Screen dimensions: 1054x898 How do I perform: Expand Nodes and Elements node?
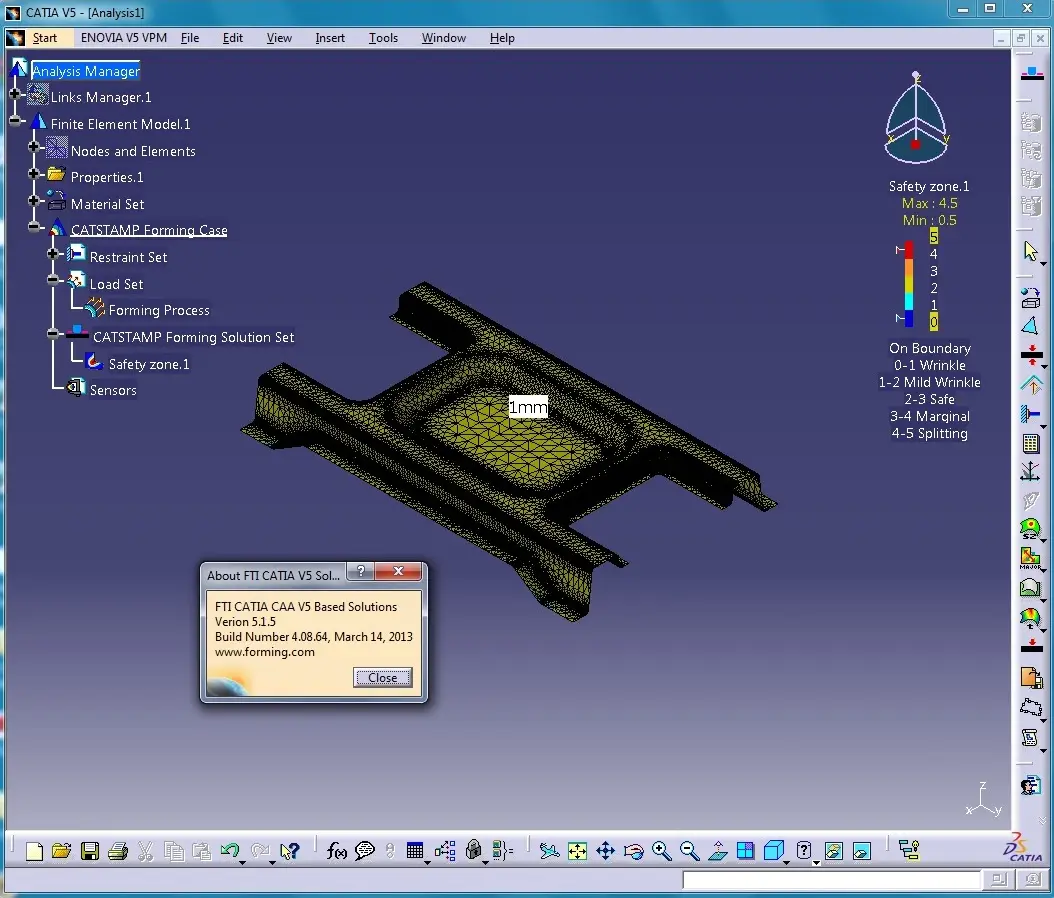pos(34,147)
